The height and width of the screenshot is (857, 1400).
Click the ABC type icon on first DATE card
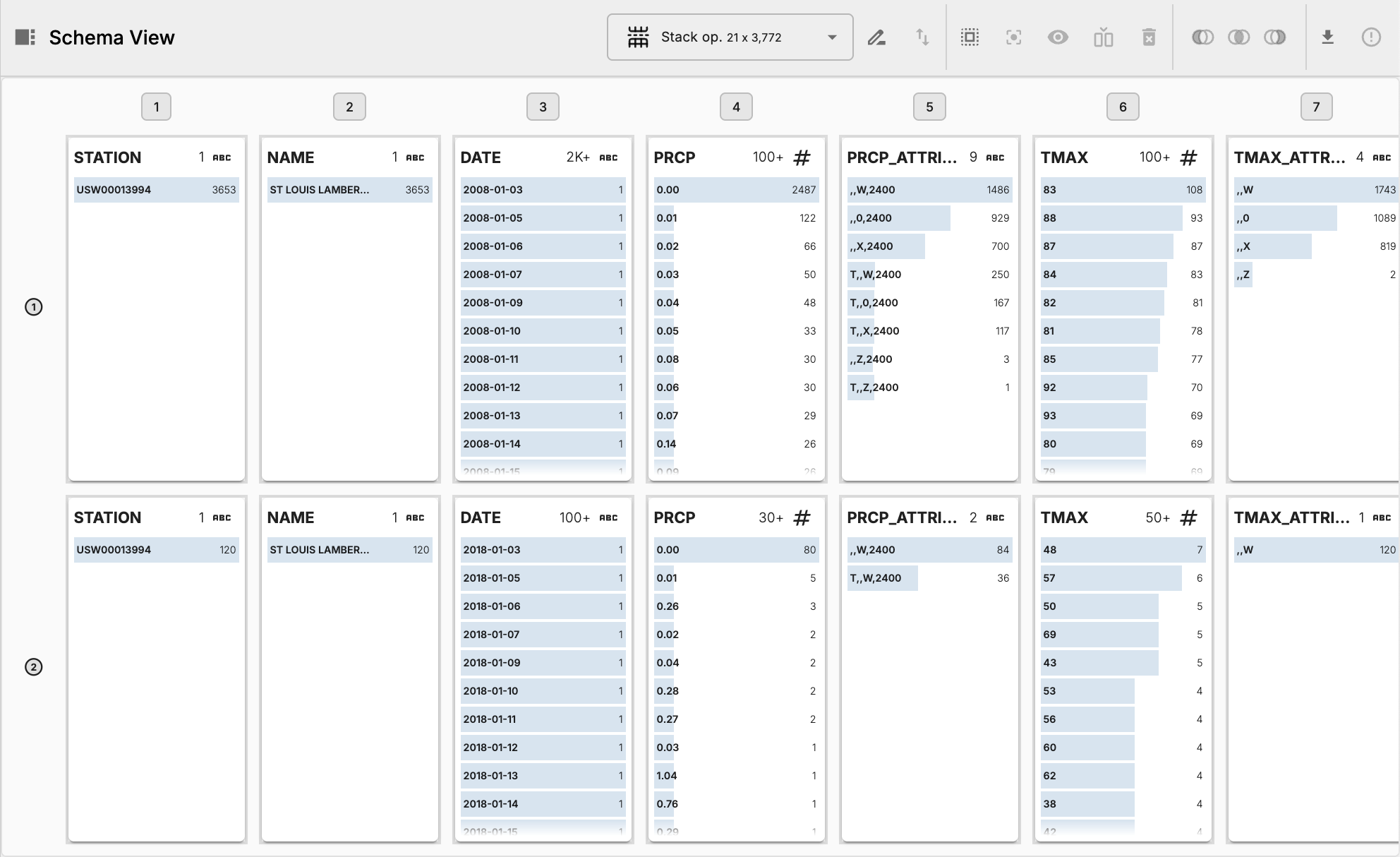[608, 157]
